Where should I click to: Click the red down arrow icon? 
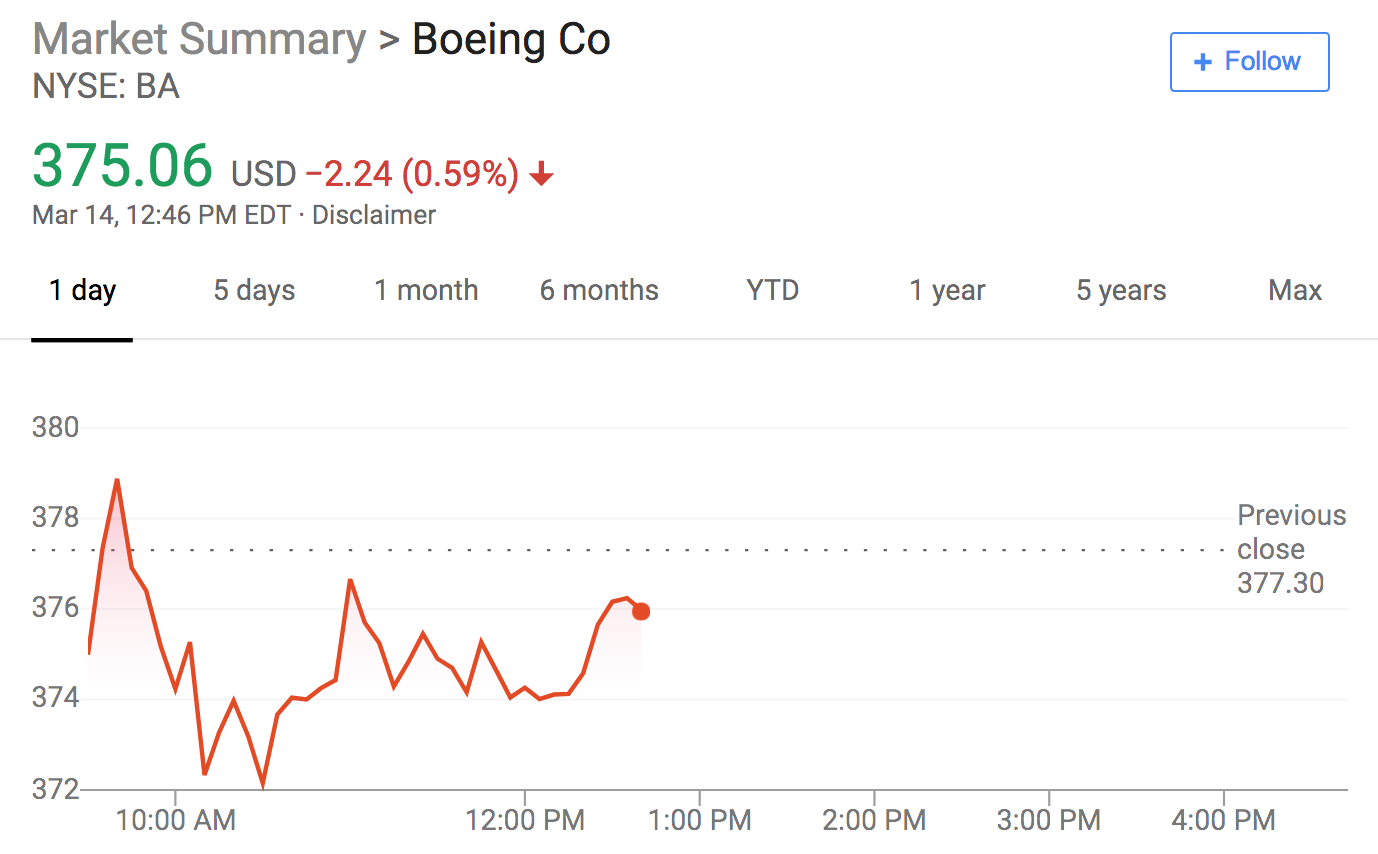[x=541, y=176]
